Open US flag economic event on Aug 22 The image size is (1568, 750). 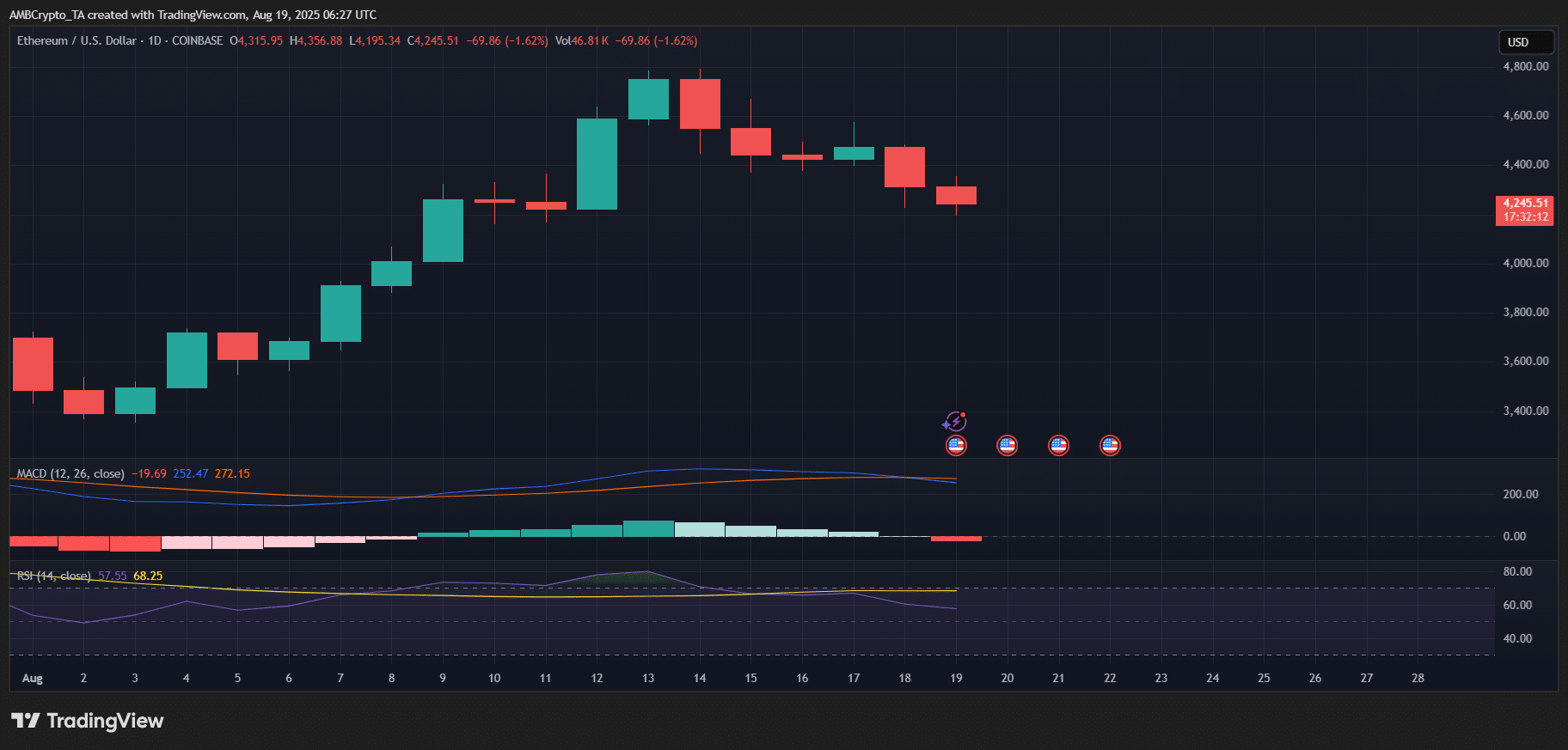pyautogui.click(x=1110, y=445)
